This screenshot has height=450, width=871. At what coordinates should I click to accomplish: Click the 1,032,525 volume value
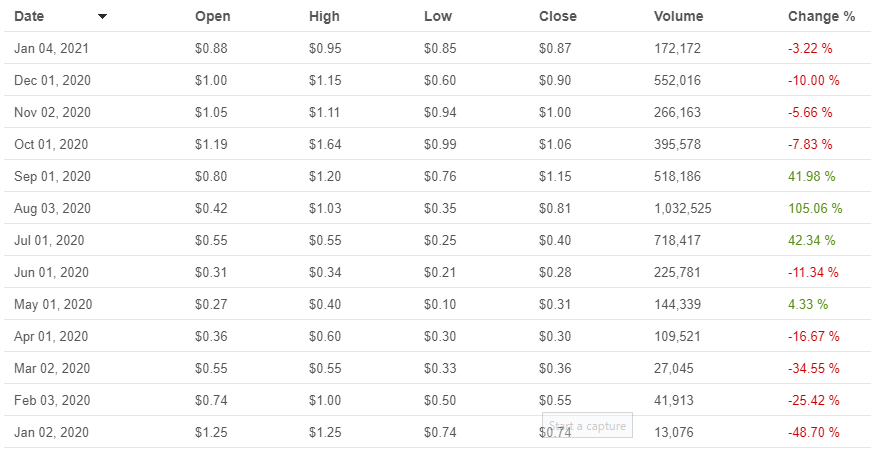click(682, 208)
